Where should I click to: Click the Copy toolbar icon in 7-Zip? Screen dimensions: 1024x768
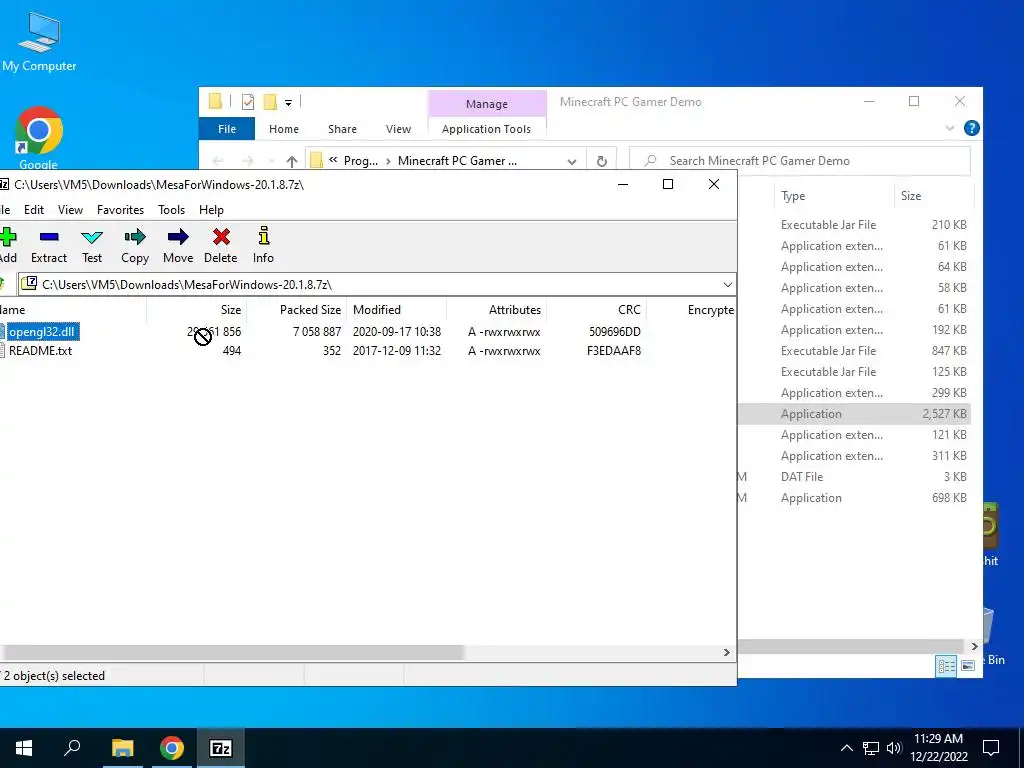(x=135, y=246)
